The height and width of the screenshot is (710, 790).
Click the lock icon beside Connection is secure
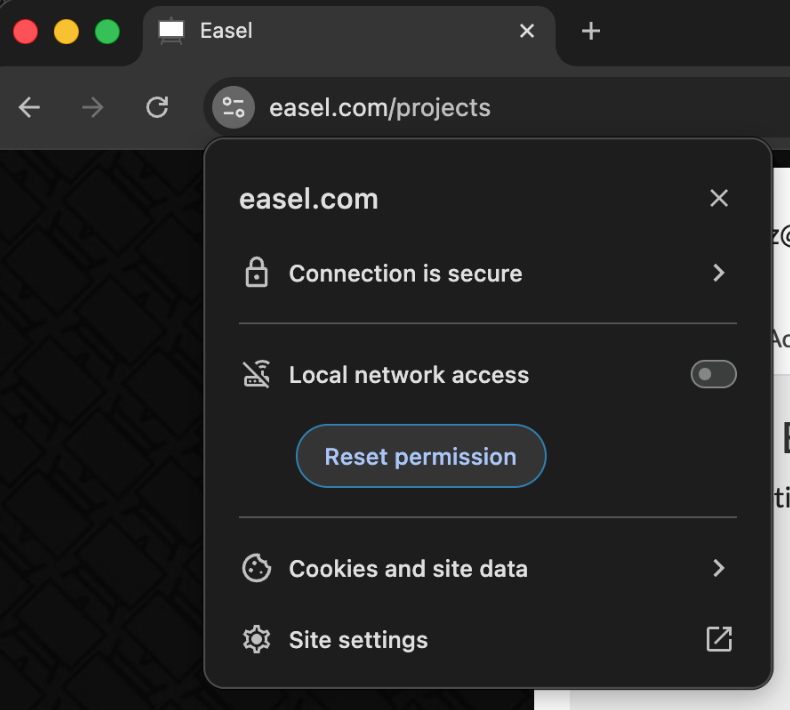click(256, 273)
